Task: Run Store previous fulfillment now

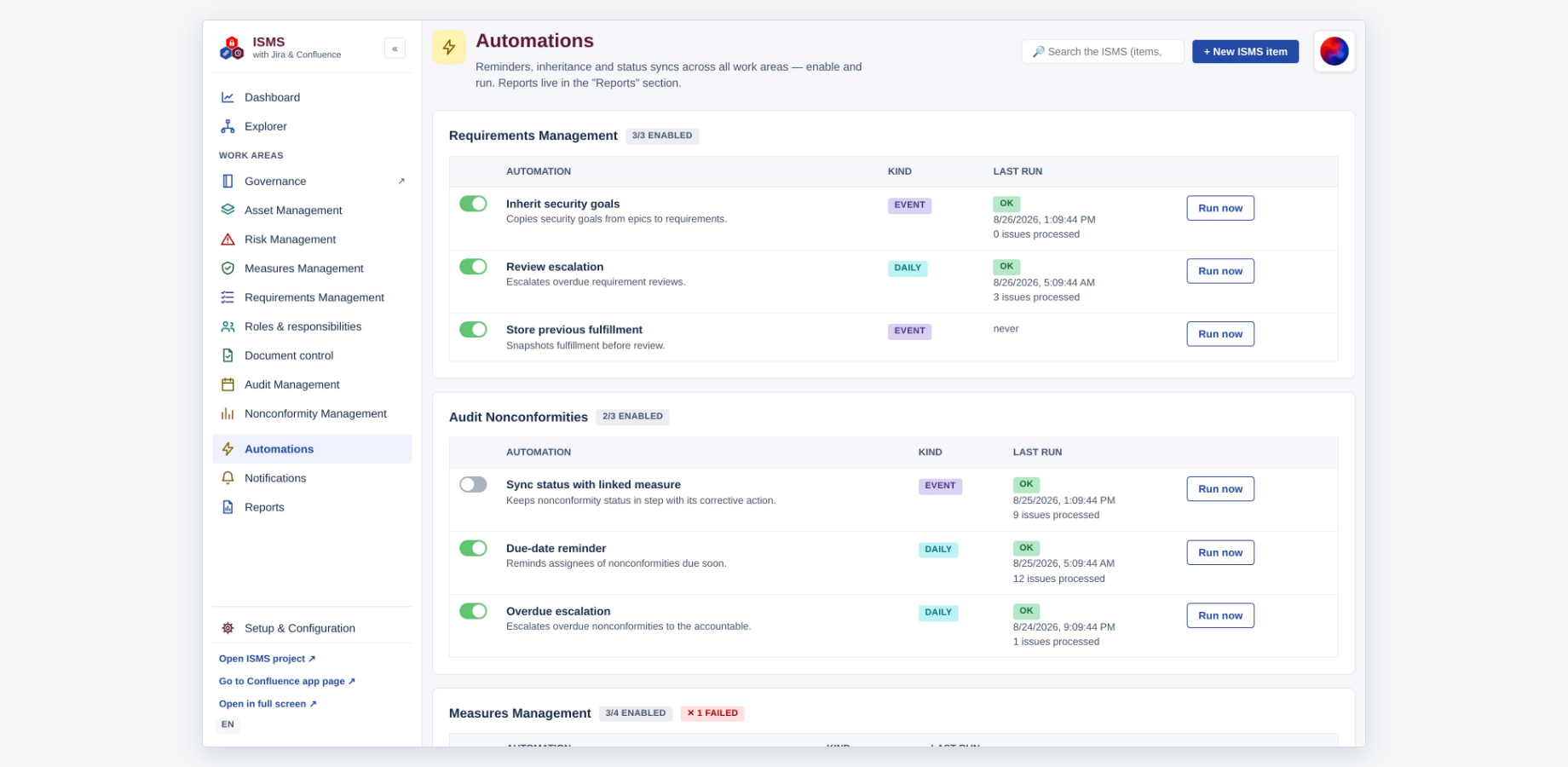Action: click(1220, 334)
